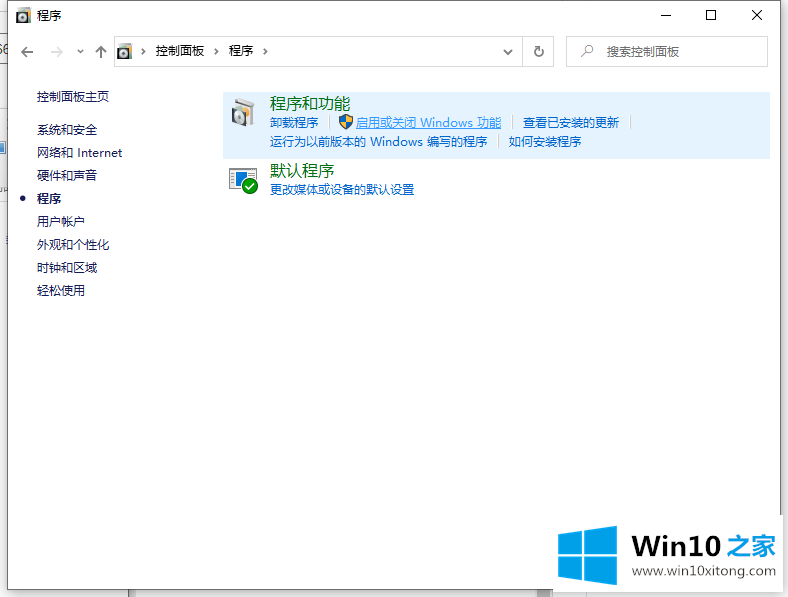Open 启用或关闭 Windows 功能 link
Image resolution: width=788 pixels, height=597 pixels.
[x=428, y=123]
